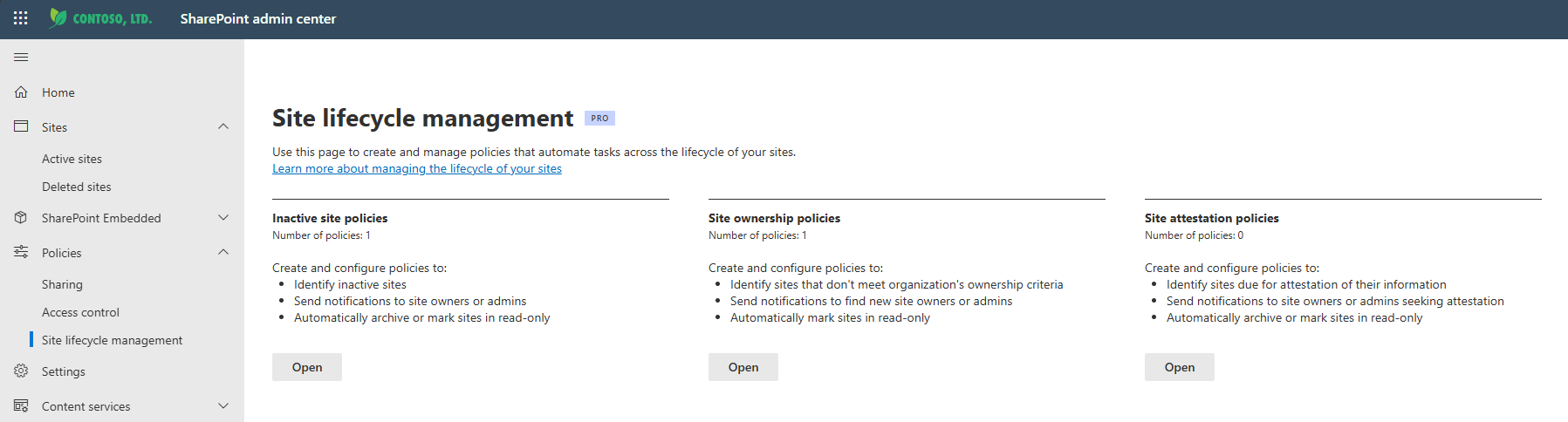This screenshot has width=1568, height=422.
Task: Click the Contoso, Ltd. logo
Action: [100, 18]
